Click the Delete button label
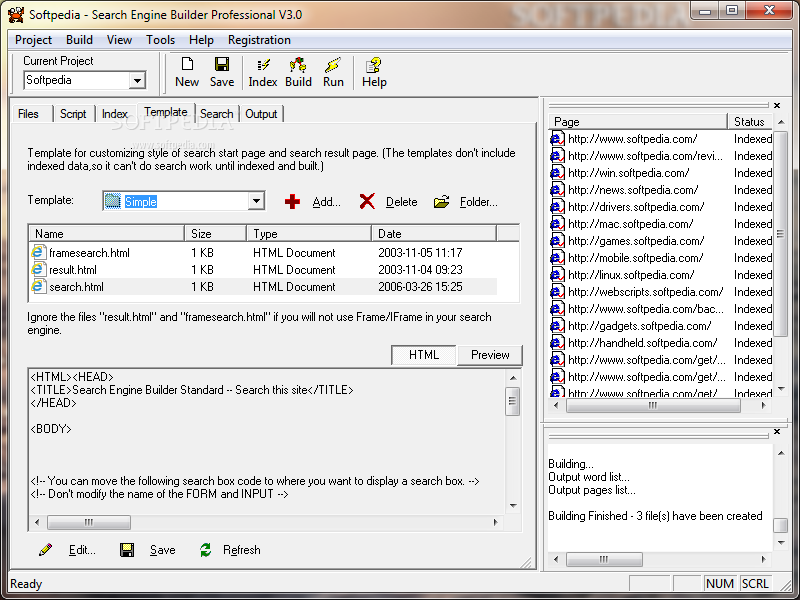This screenshot has width=800, height=600. 402,202
